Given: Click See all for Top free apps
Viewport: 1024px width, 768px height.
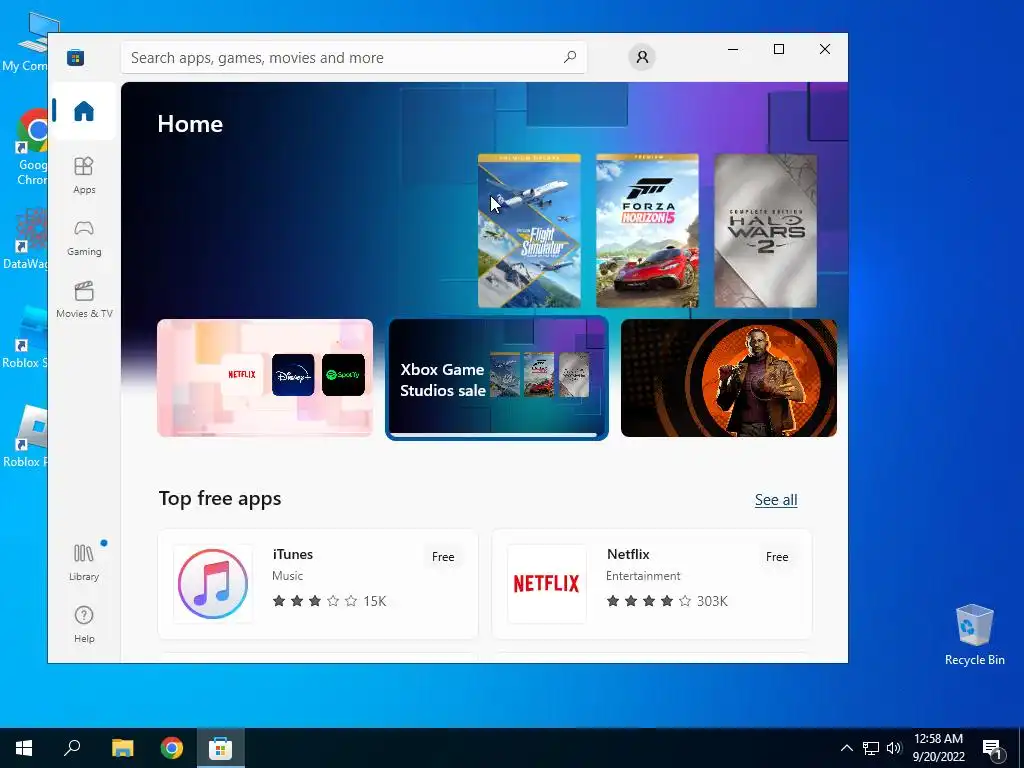Looking at the screenshot, I should tap(776, 500).
